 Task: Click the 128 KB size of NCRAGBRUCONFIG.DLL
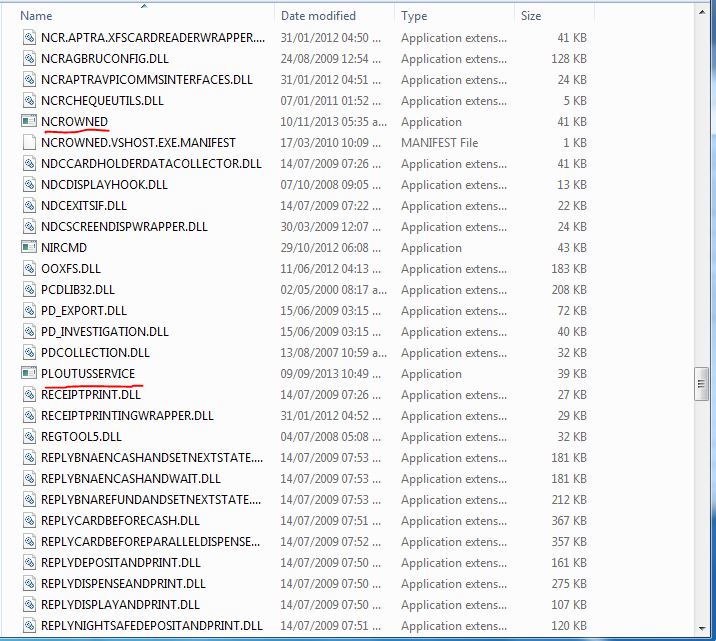tap(569, 58)
